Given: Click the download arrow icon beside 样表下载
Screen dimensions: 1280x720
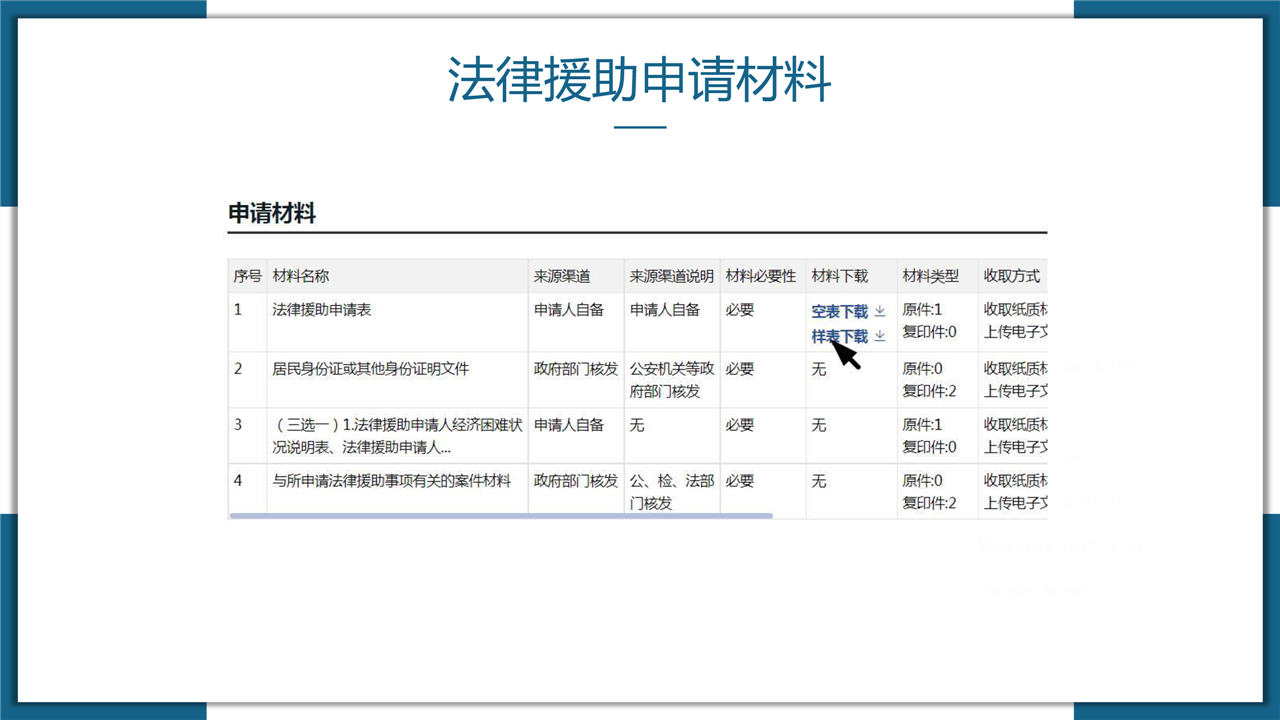Looking at the screenshot, I should coord(880,336).
